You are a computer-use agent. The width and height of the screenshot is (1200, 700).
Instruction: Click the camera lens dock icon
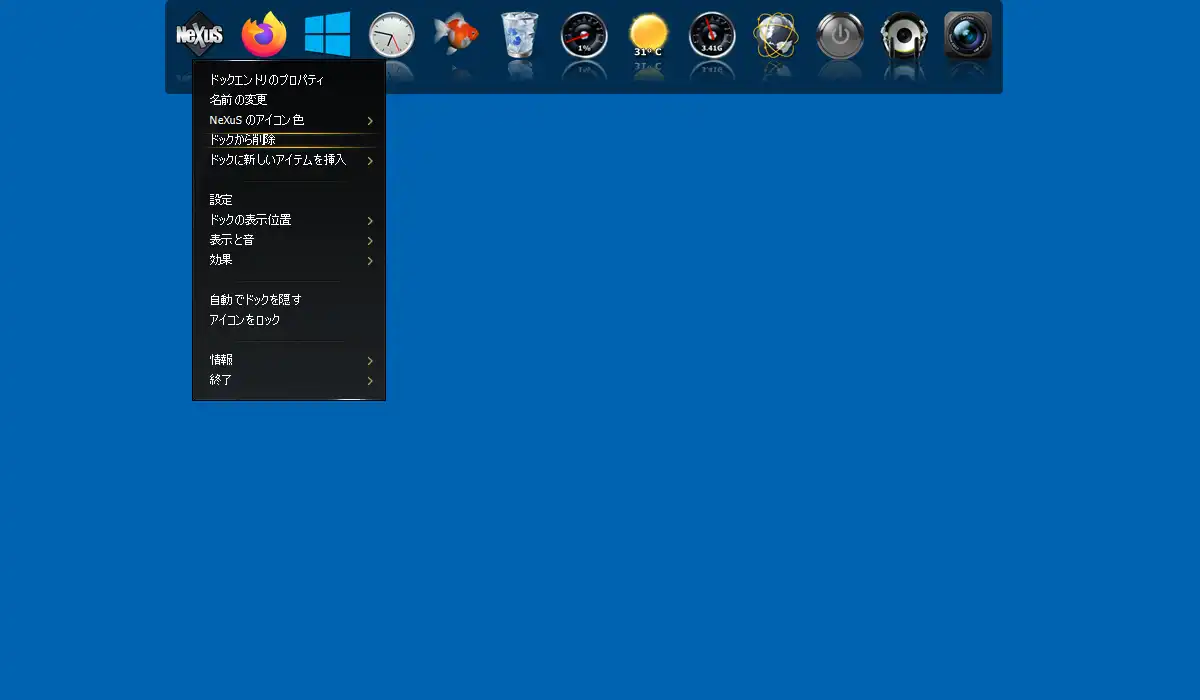(968, 36)
